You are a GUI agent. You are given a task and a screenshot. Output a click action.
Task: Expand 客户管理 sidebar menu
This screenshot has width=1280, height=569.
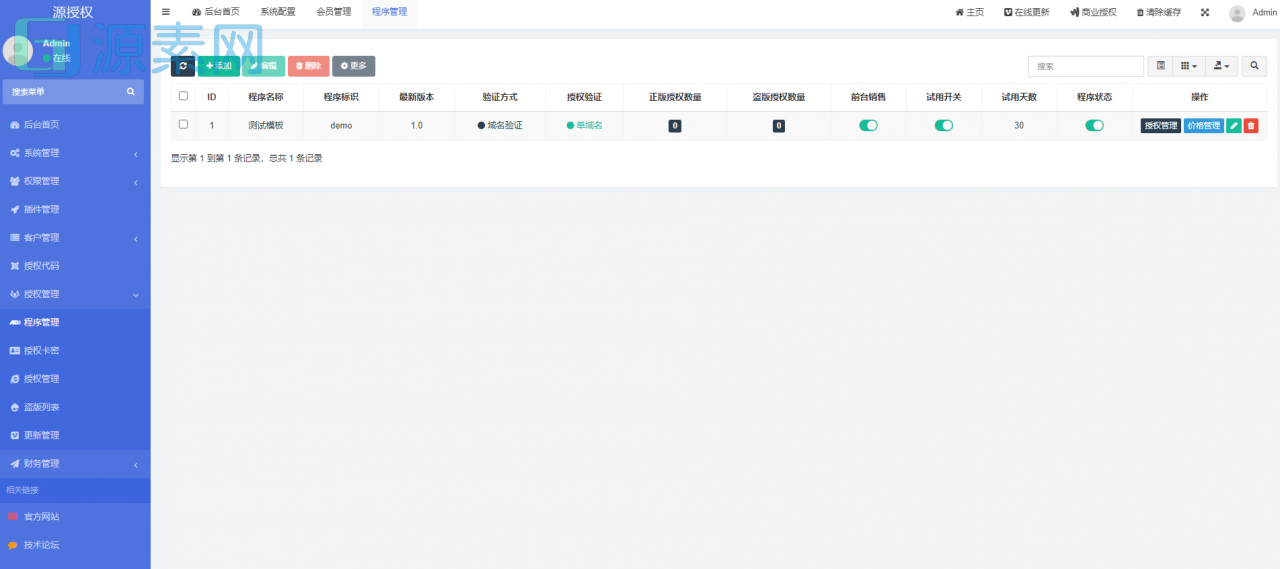click(x=75, y=238)
